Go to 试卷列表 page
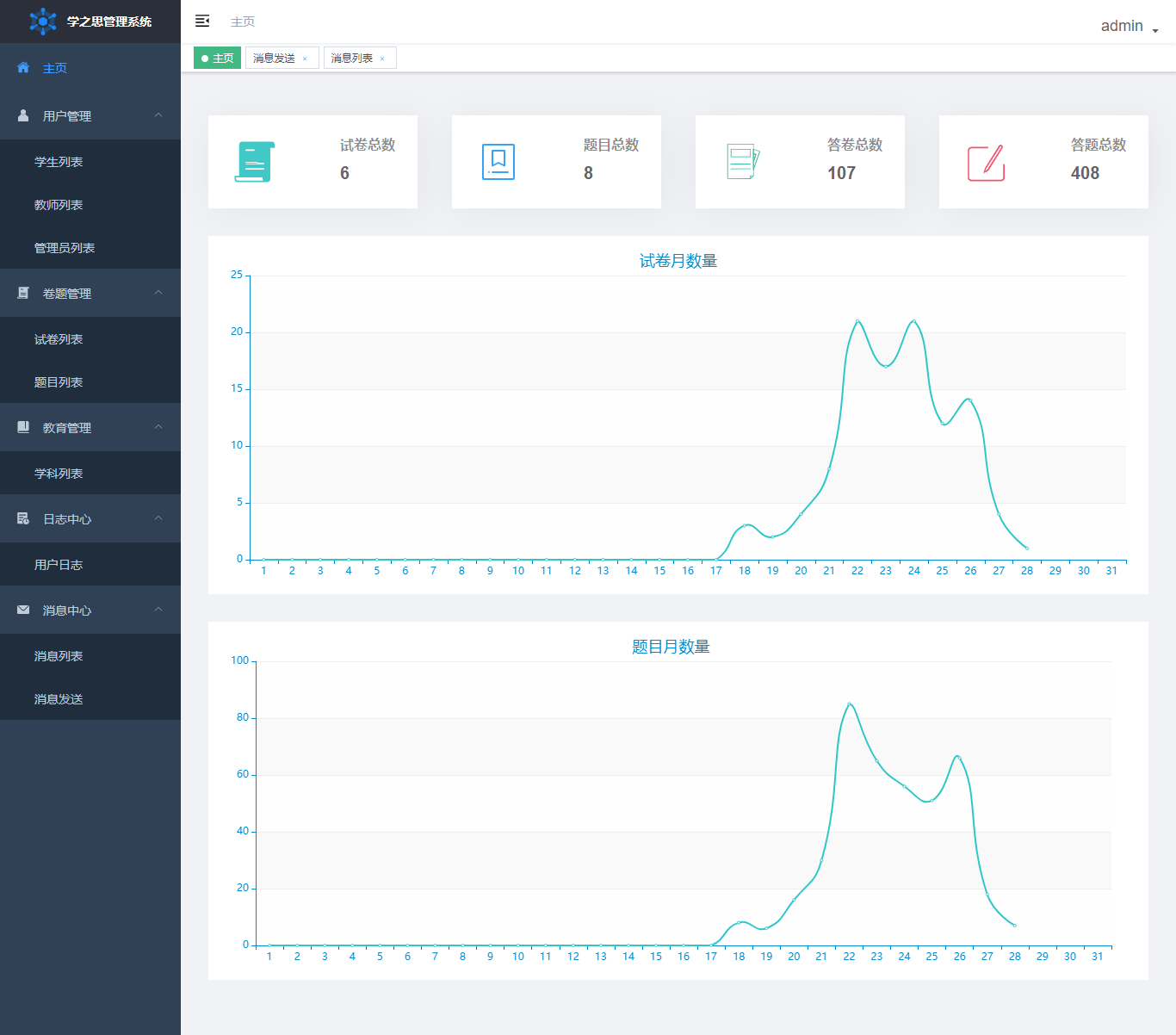The image size is (1176, 1035). pyautogui.click(x=59, y=339)
